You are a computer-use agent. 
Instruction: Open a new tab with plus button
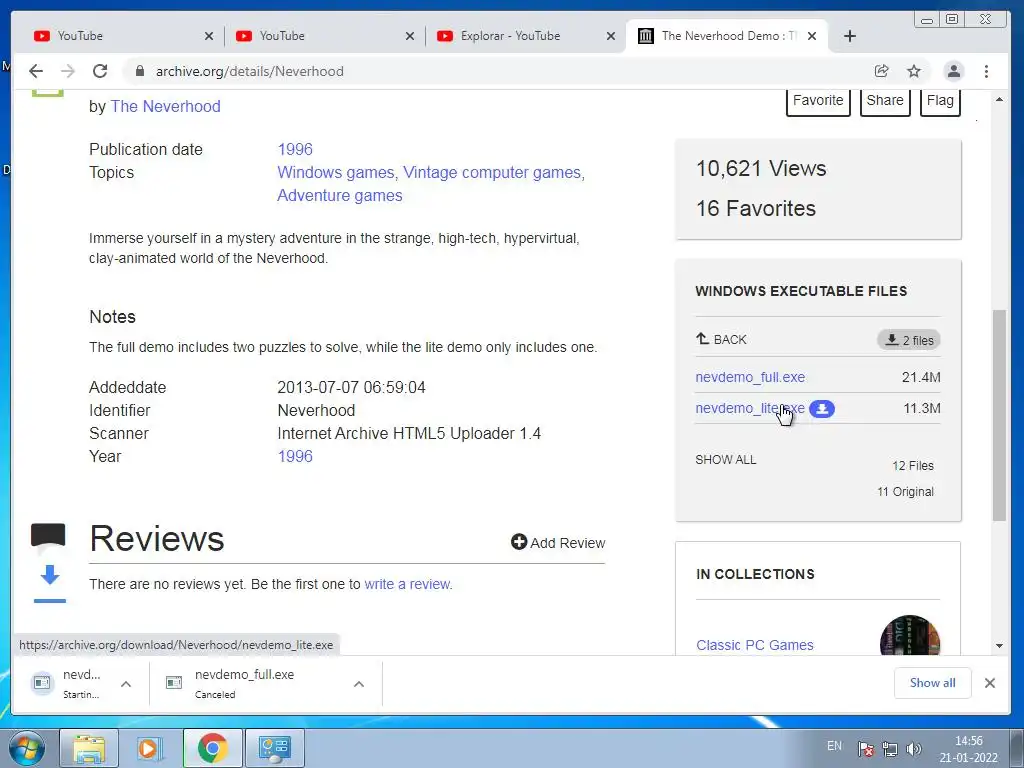point(850,36)
